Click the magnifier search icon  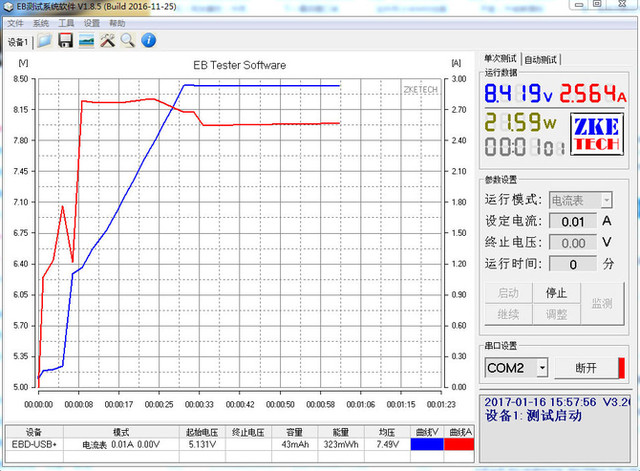[x=128, y=41]
